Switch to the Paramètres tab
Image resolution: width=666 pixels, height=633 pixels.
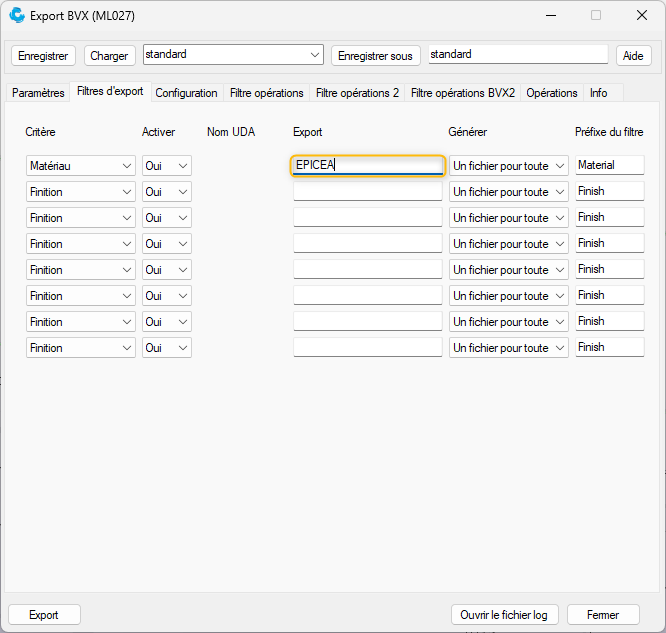[38, 93]
